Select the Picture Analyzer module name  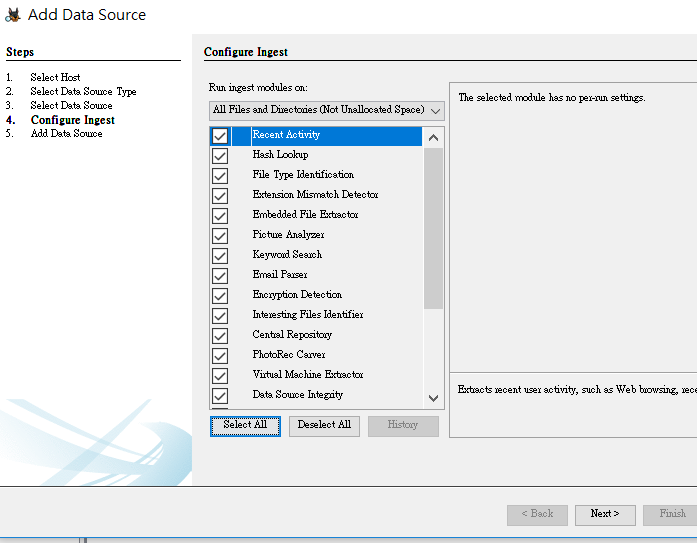pos(288,235)
